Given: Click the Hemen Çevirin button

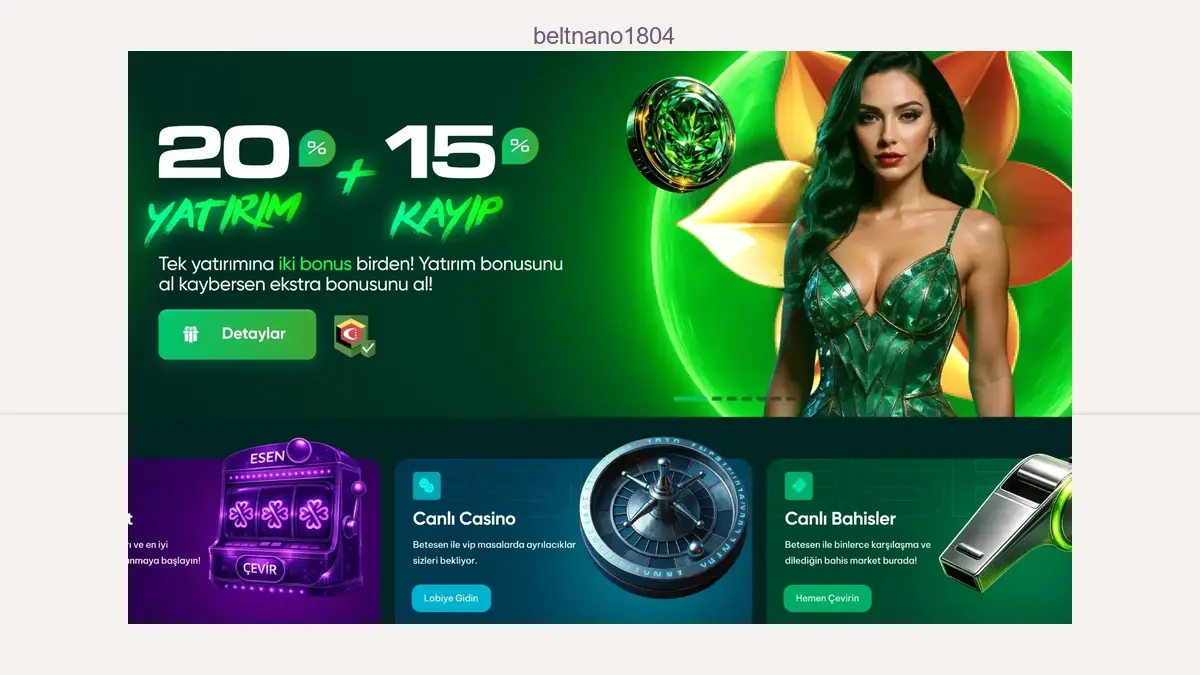Looking at the screenshot, I should coord(827,598).
